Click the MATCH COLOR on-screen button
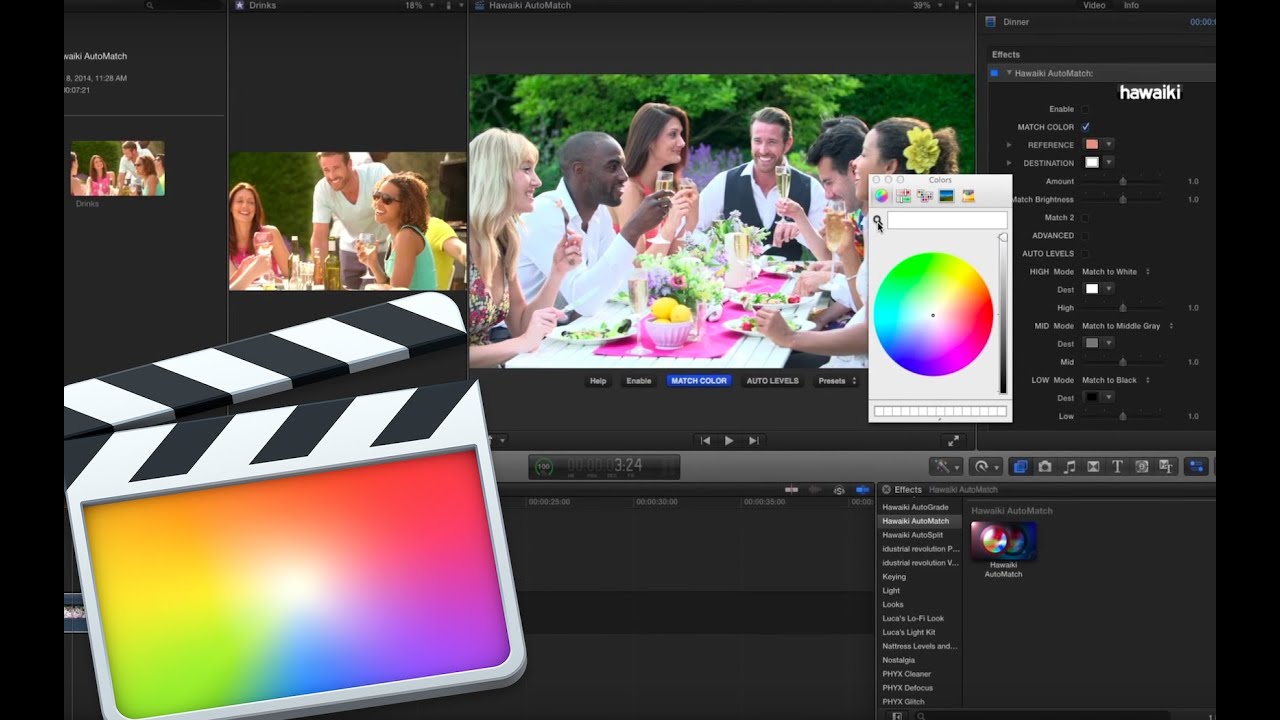The height and width of the screenshot is (720, 1280). (699, 381)
